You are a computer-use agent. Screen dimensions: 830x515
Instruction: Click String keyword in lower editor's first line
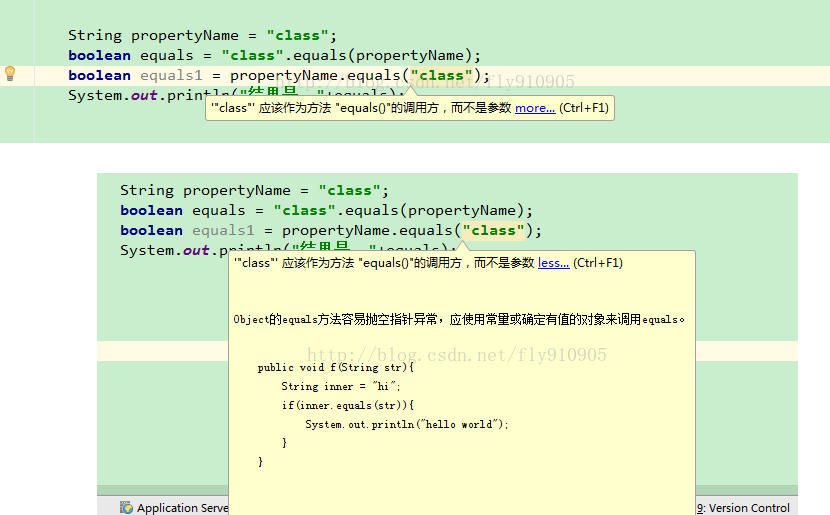tap(147, 191)
